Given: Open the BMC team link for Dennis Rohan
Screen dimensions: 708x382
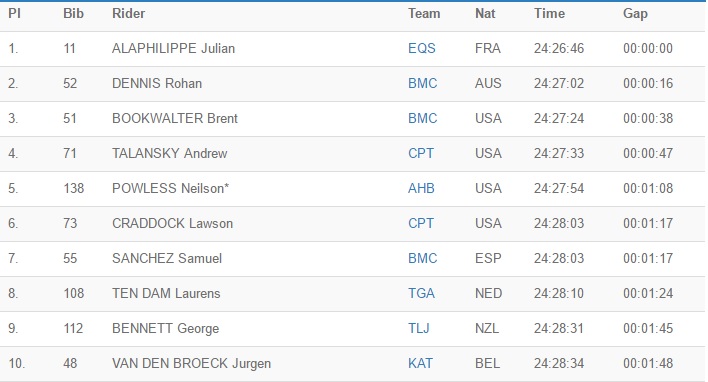Looking at the screenshot, I should pos(423,83).
